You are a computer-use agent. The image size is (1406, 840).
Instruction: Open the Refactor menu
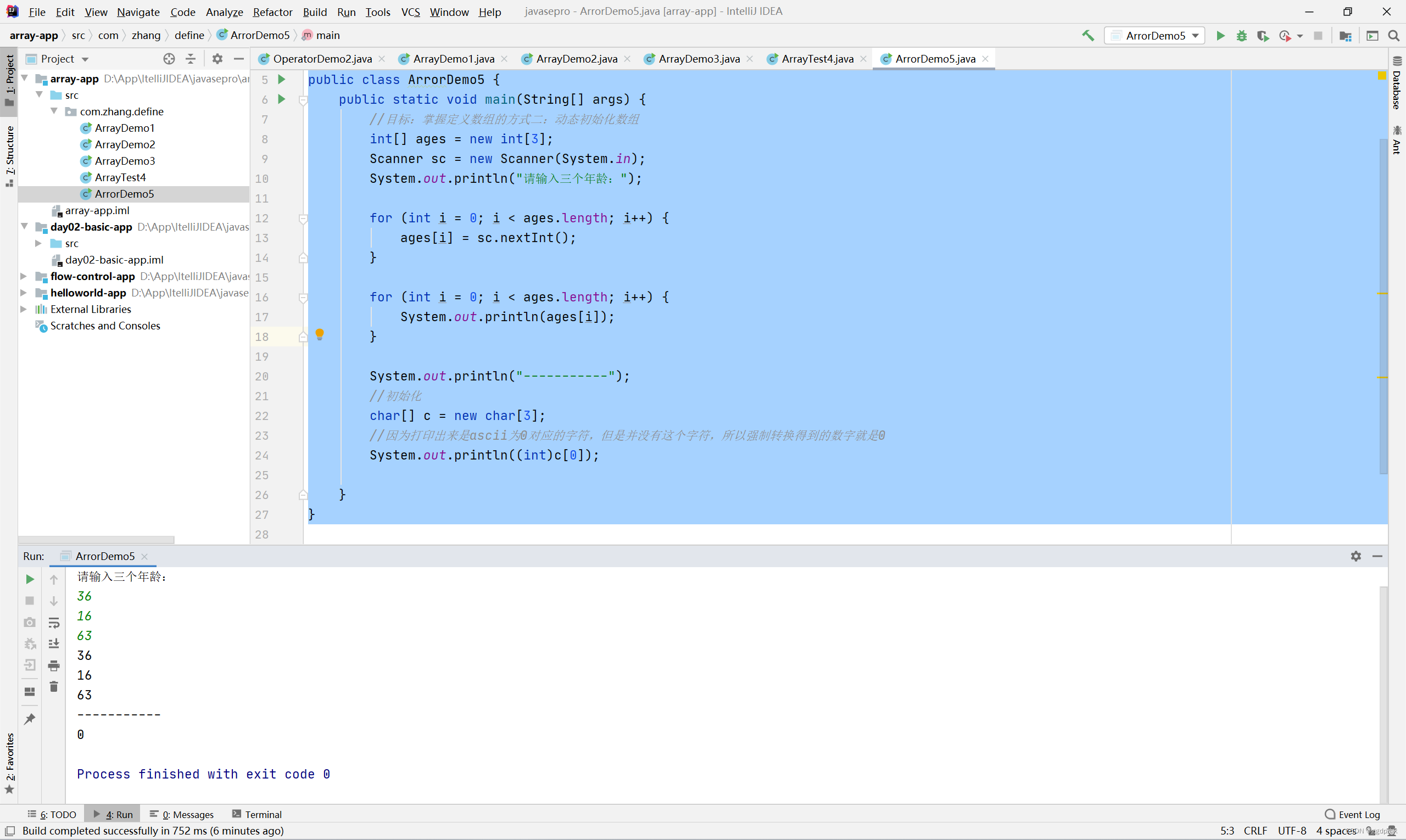pyautogui.click(x=272, y=12)
